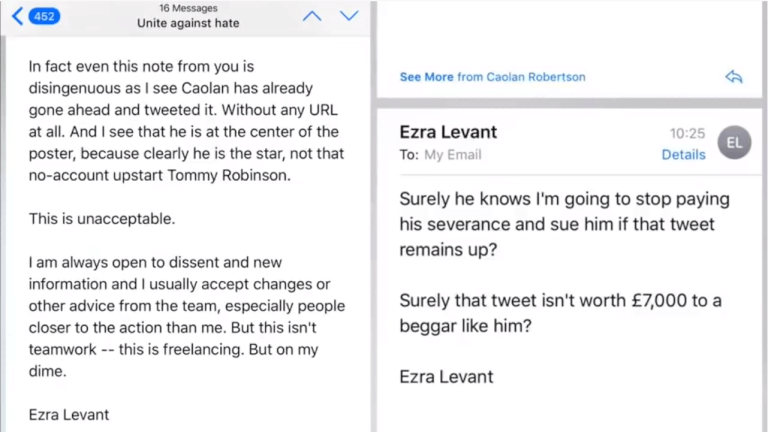Click paragraph beginning 'I am always open'
The width and height of the screenshot is (768, 432).
(x=187, y=316)
